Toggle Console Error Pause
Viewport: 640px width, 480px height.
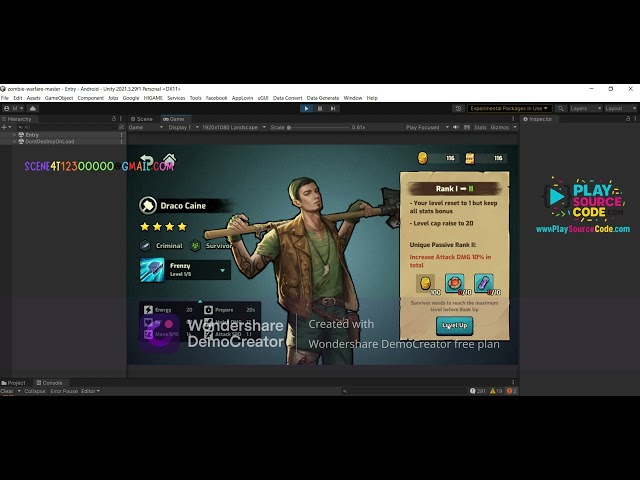[64, 391]
